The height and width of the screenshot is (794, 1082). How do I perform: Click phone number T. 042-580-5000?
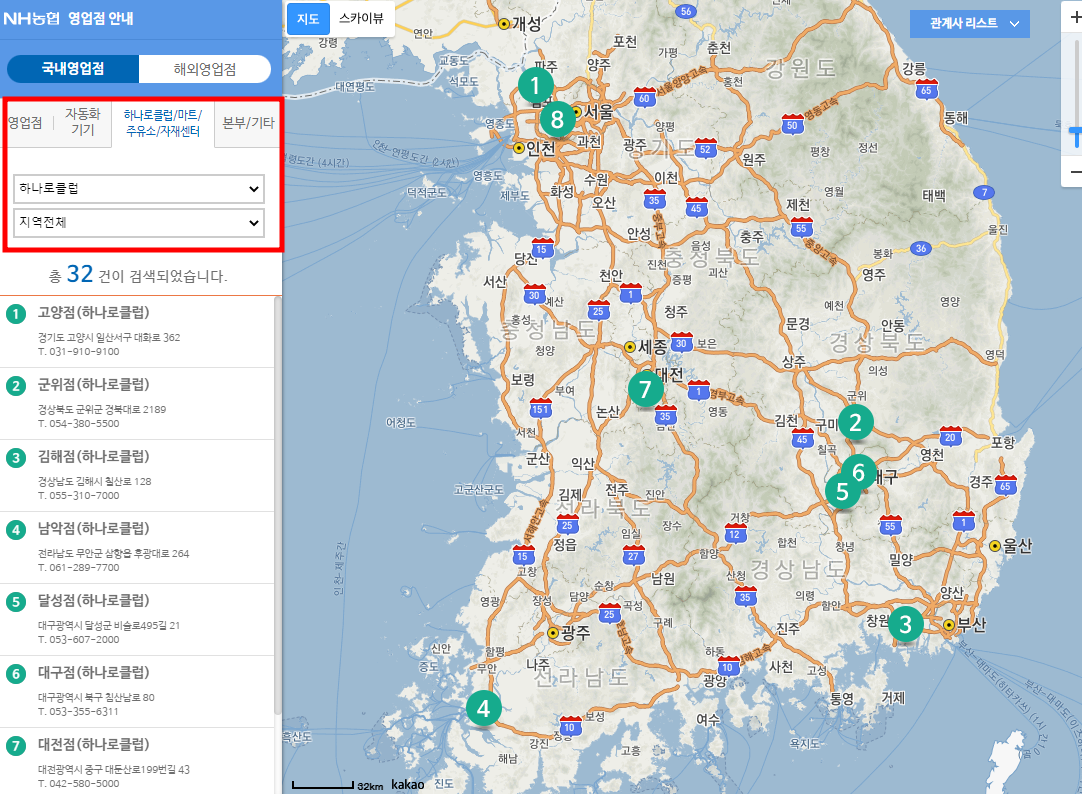79,784
